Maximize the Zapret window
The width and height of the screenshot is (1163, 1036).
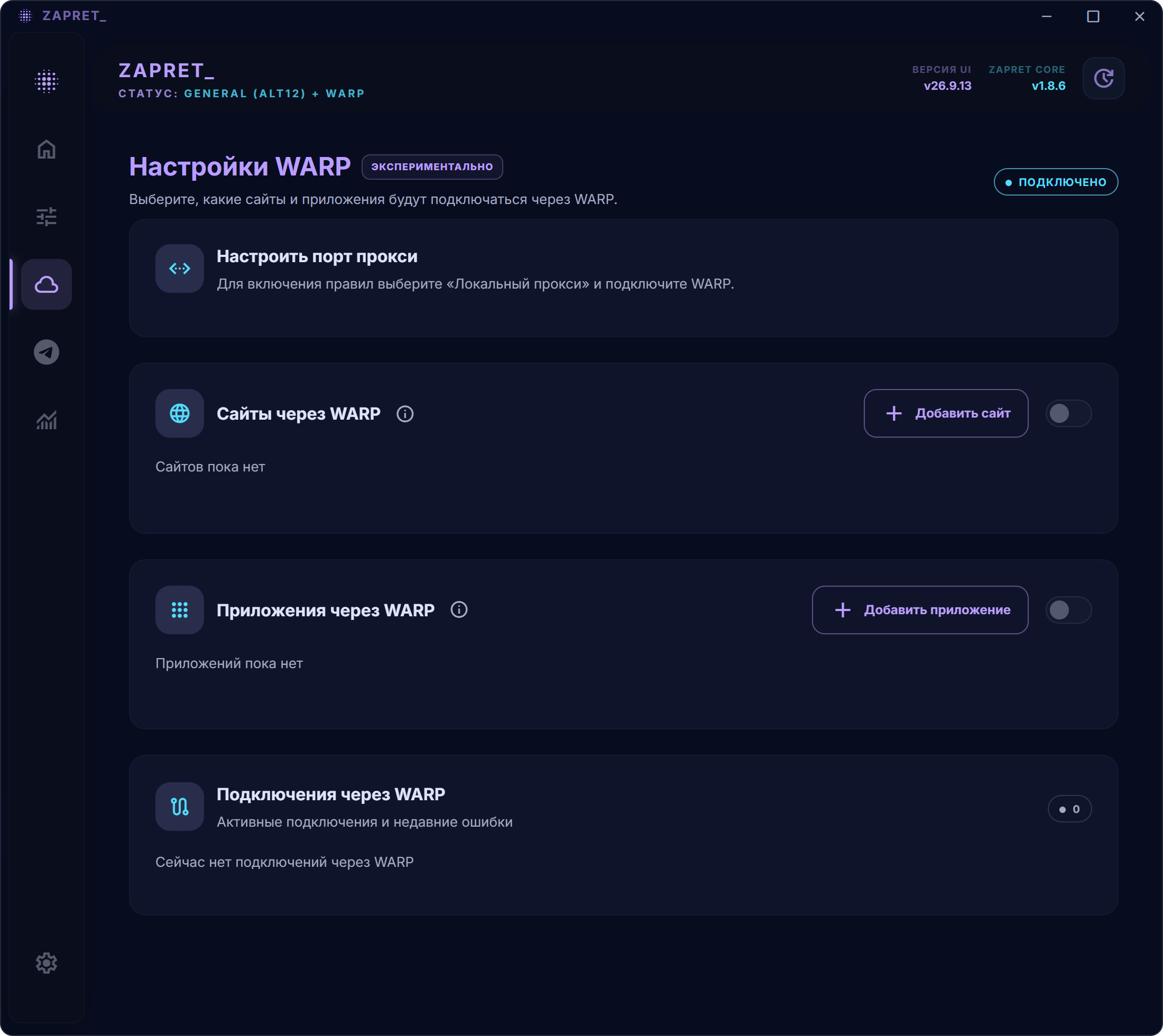tap(1092, 16)
